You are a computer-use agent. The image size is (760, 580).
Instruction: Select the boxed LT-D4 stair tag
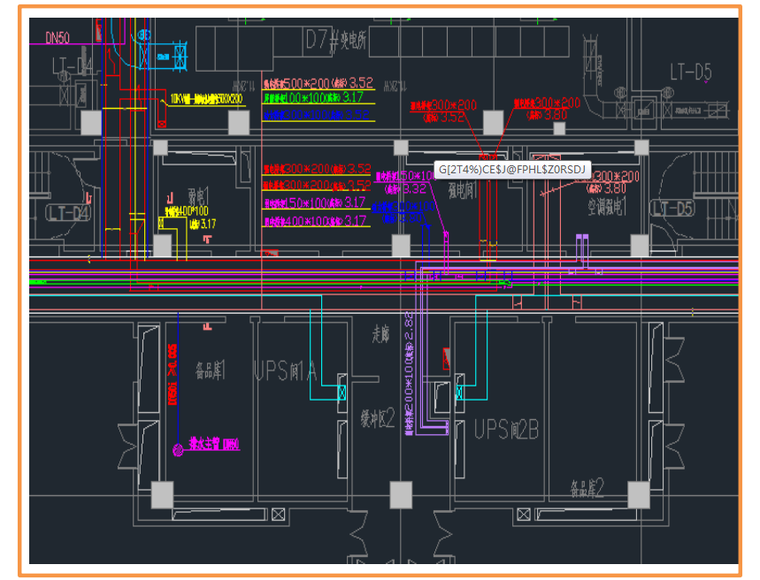point(69,212)
